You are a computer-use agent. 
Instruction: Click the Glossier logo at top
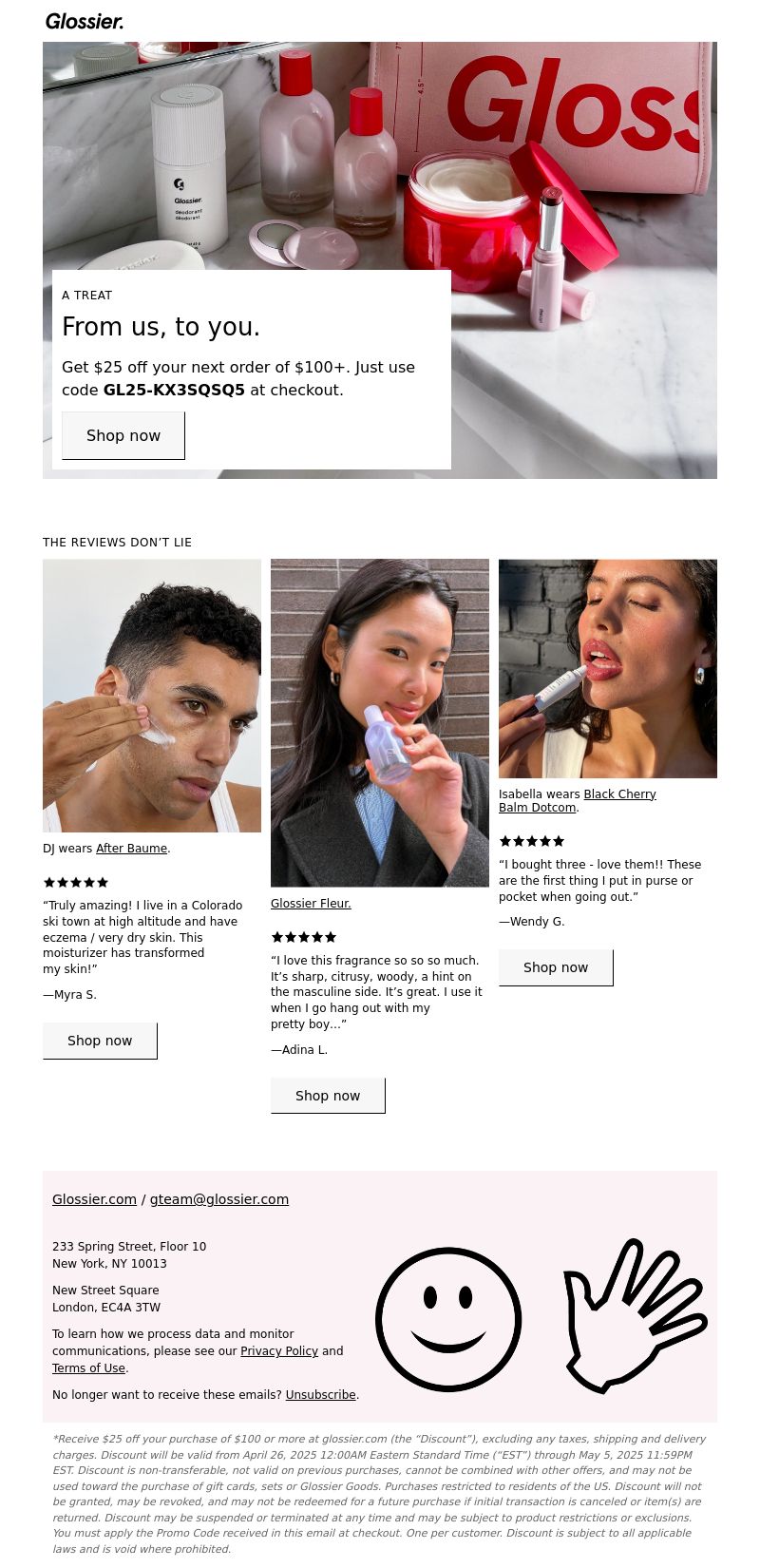pyautogui.click(x=85, y=21)
